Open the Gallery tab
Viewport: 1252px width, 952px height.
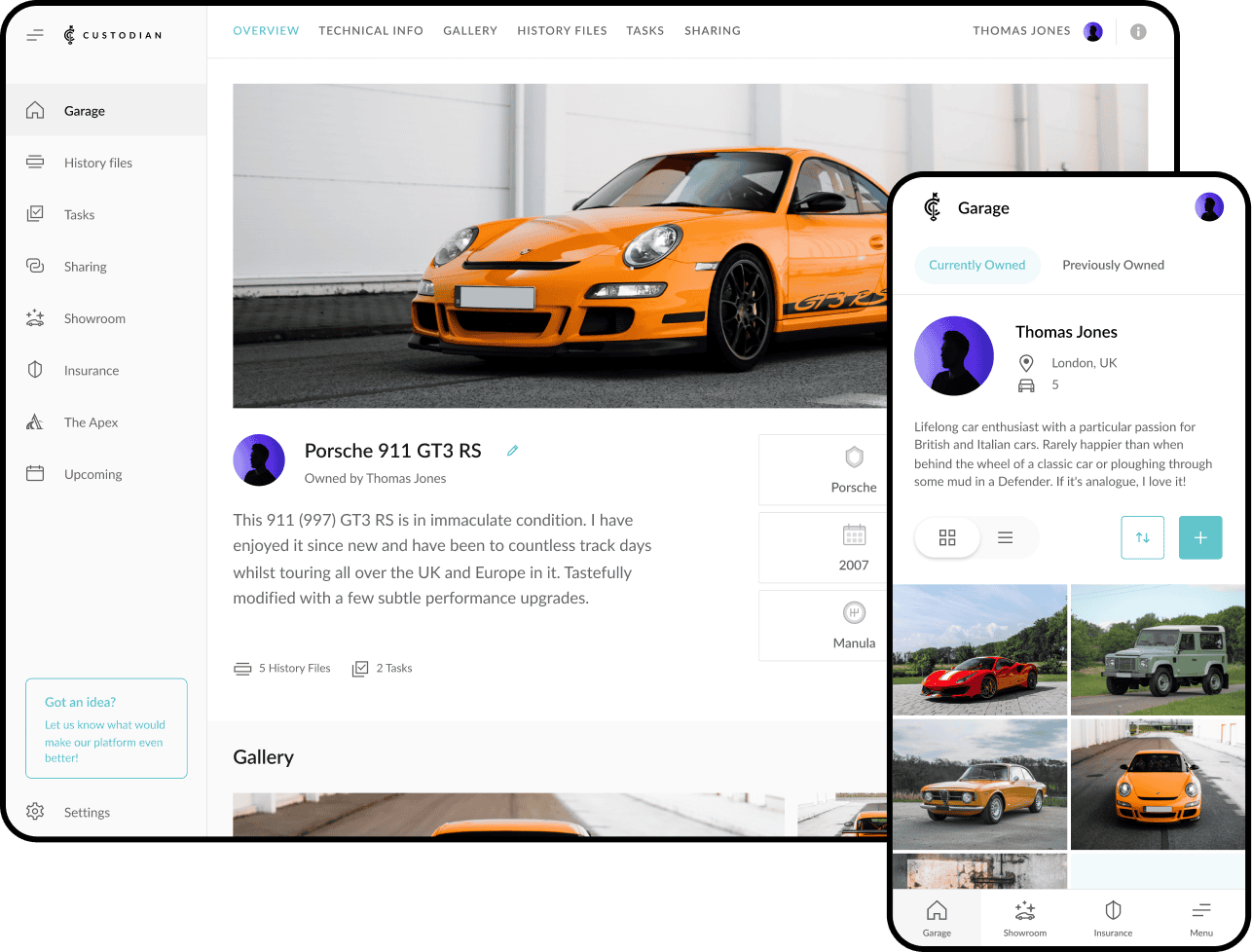470,31
